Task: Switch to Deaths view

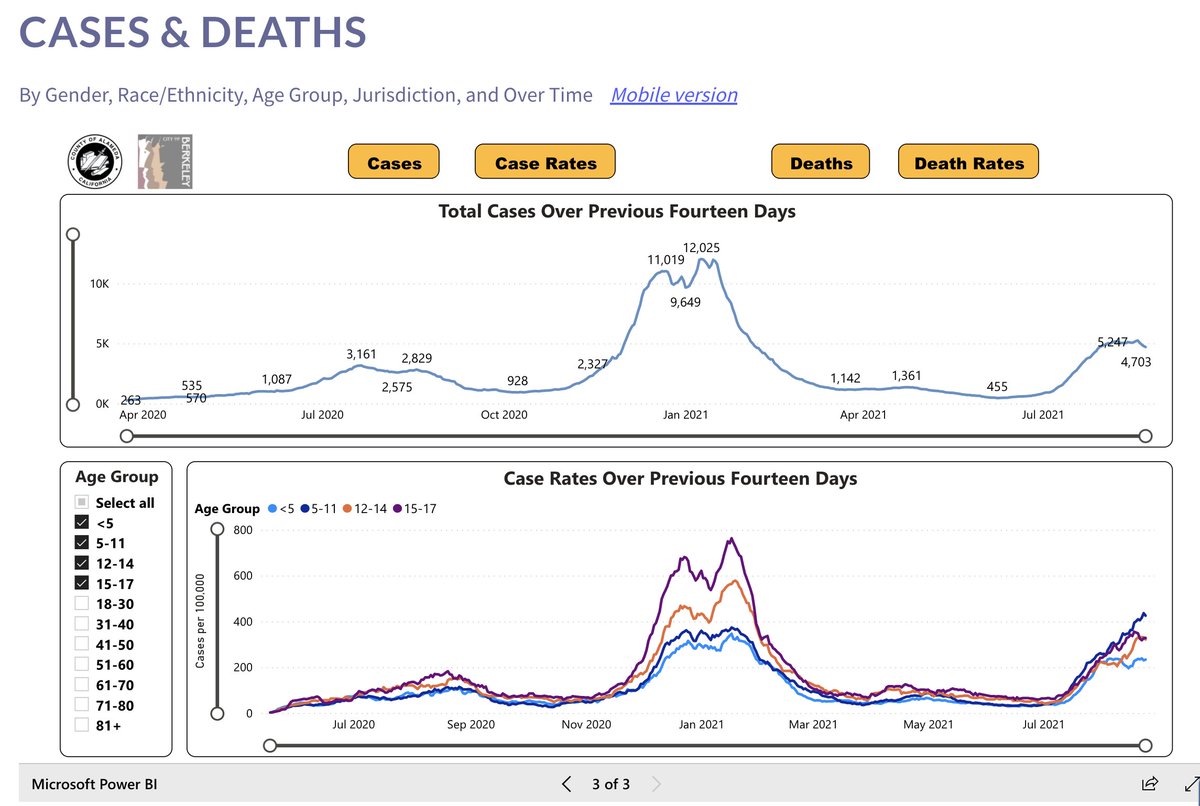Action: point(820,163)
